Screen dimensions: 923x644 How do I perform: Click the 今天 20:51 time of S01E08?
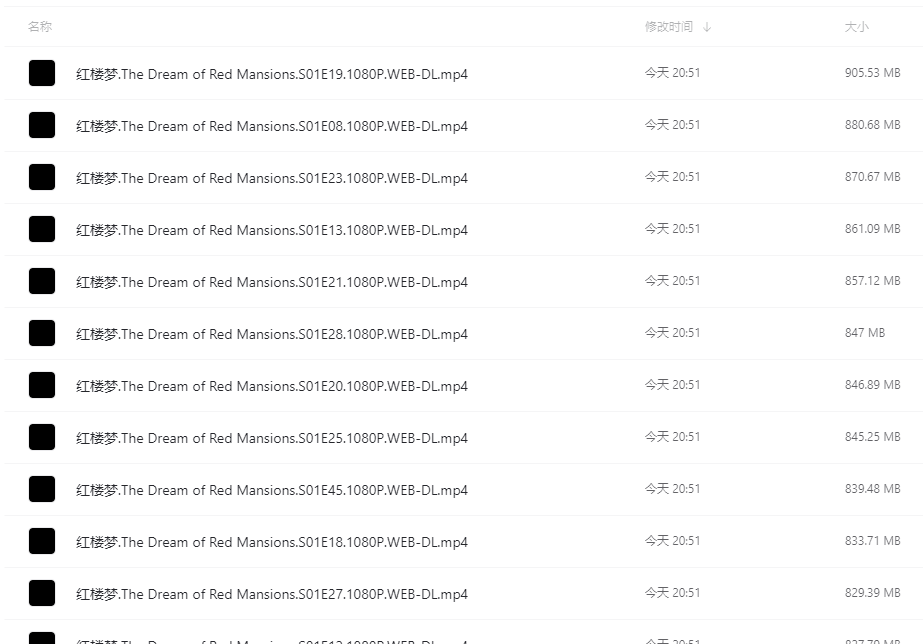(x=672, y=125)
